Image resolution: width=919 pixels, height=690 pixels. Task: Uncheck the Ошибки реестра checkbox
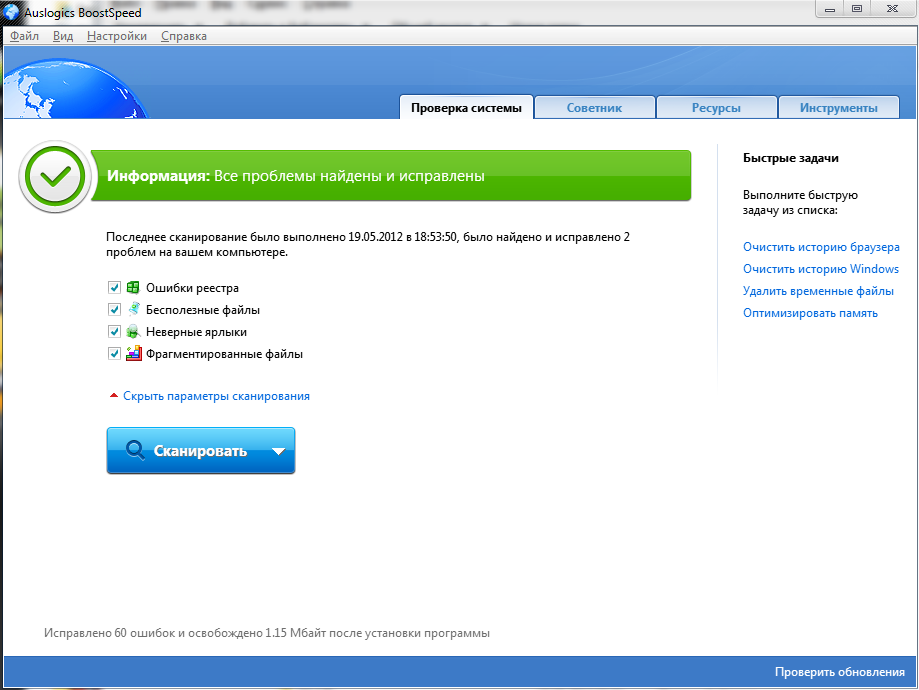tap(114, 287)
